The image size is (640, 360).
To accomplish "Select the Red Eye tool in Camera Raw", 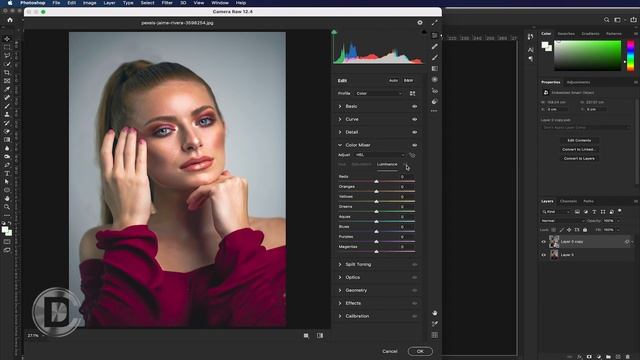I will coord(435,91).
